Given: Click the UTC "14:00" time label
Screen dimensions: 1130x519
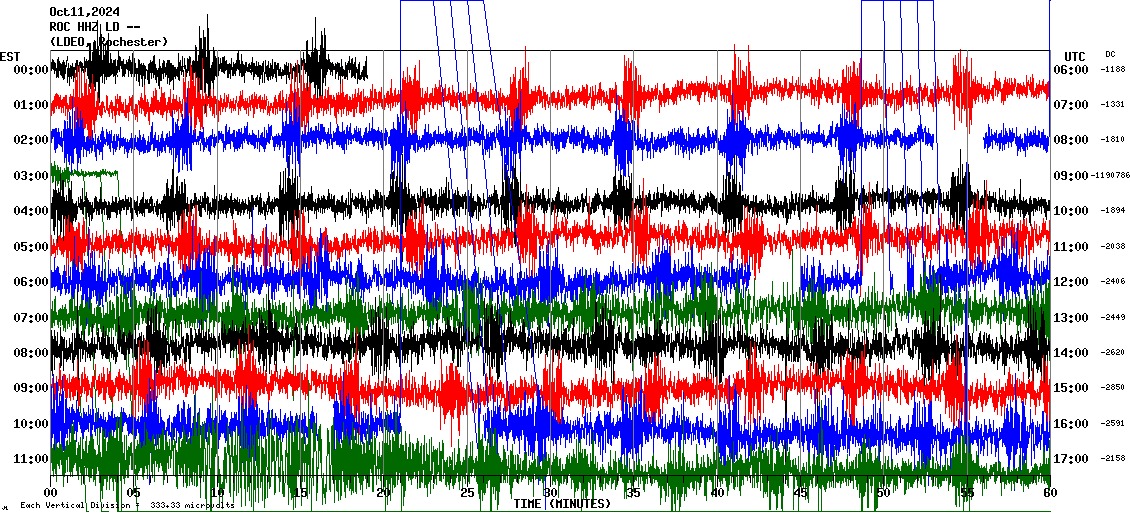Looking at the screenshot, I should 1071,352.
